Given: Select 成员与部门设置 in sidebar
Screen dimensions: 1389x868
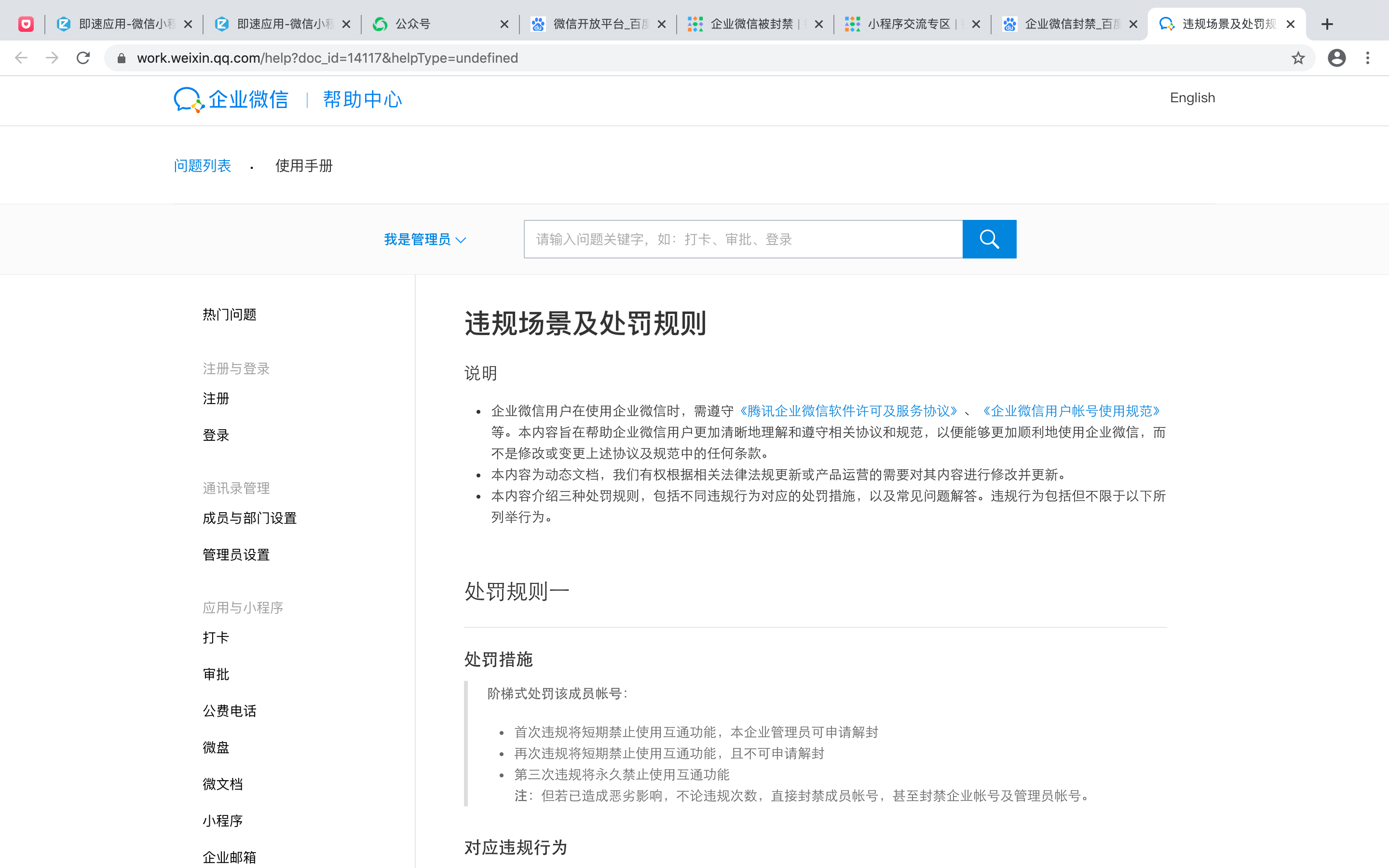Looking at the screenshot, I should [249, 518].
